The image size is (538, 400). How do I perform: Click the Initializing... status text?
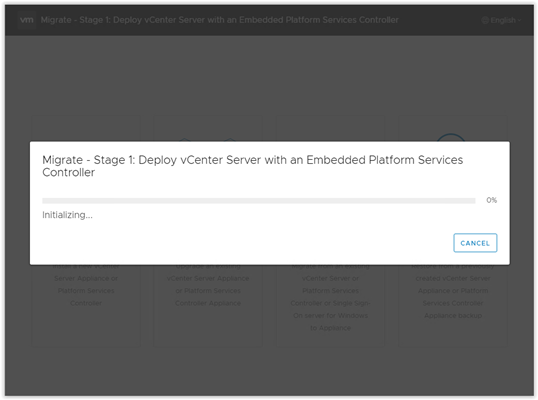[x=67, y=215]
